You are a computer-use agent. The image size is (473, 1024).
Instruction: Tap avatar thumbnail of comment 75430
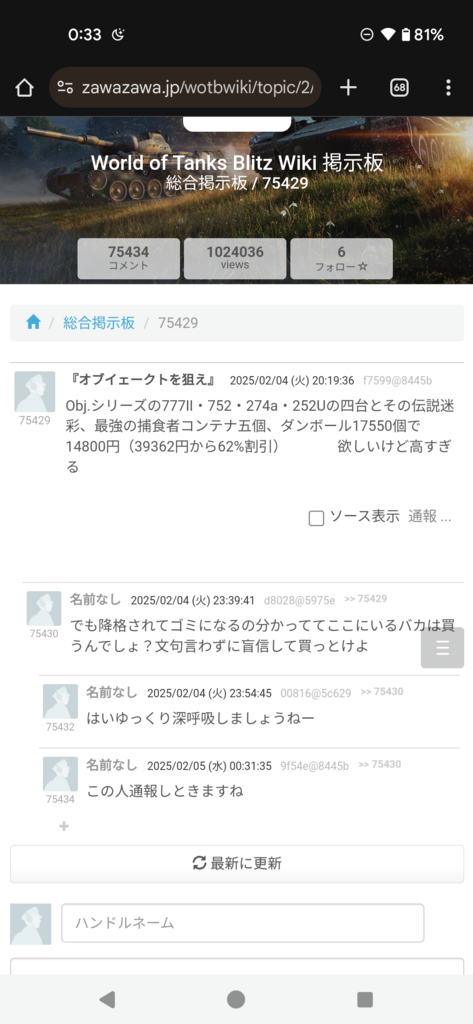click(x=44, y=608)
